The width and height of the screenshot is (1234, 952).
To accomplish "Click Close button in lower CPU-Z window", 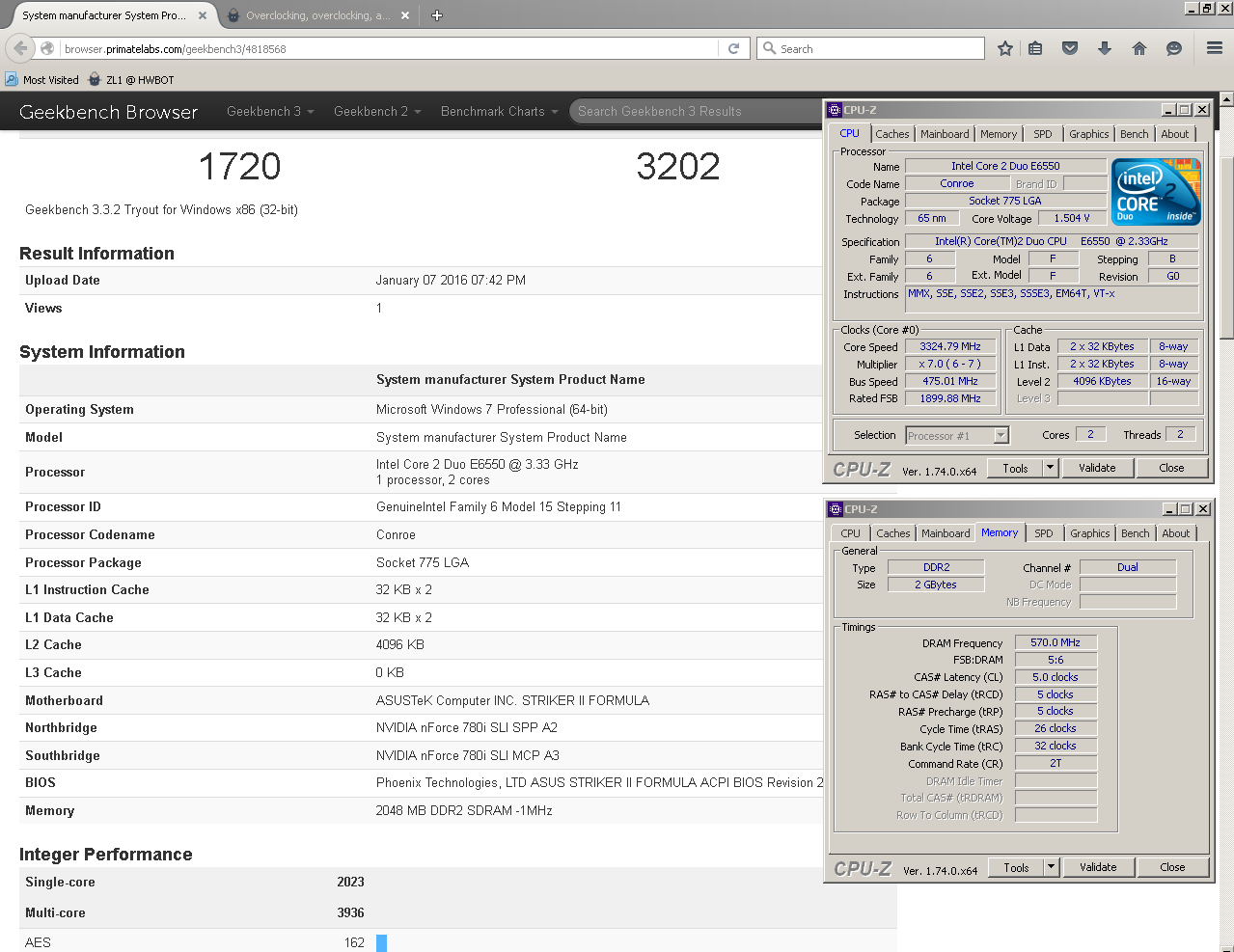I will (x=1172, y=867).
